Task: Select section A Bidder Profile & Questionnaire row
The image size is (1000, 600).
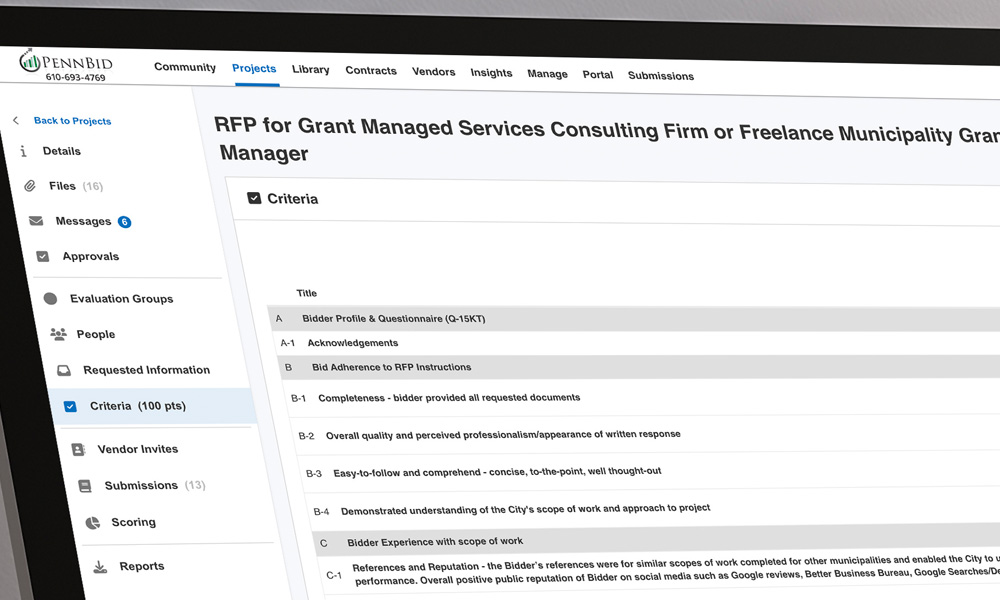Action: [x=634, y=318]
